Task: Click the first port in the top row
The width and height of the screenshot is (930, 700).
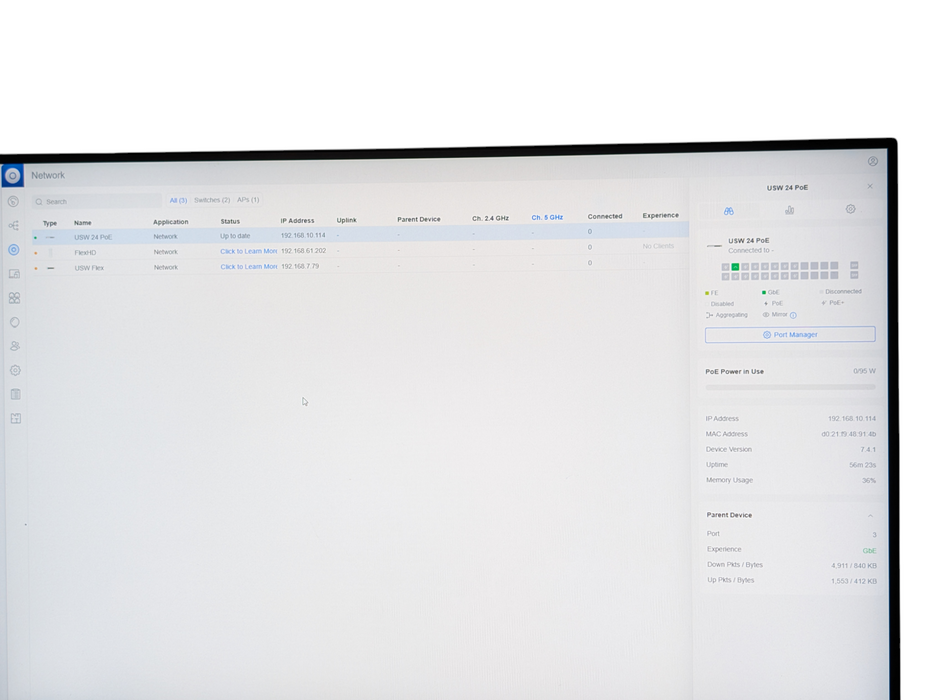Action: [725, 268]
